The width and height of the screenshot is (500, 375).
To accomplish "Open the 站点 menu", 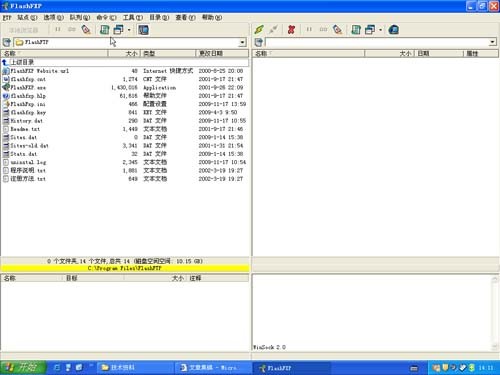I will point(27,17).
